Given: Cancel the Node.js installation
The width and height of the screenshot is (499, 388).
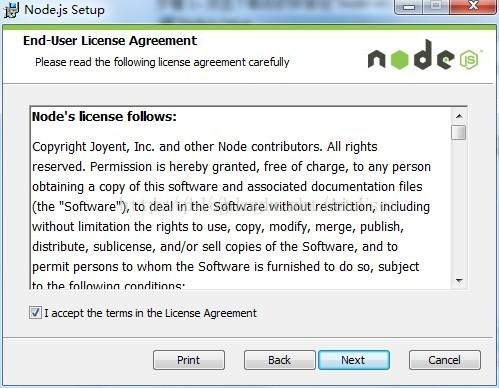Looking at the screenshot, I should (445, 360).
